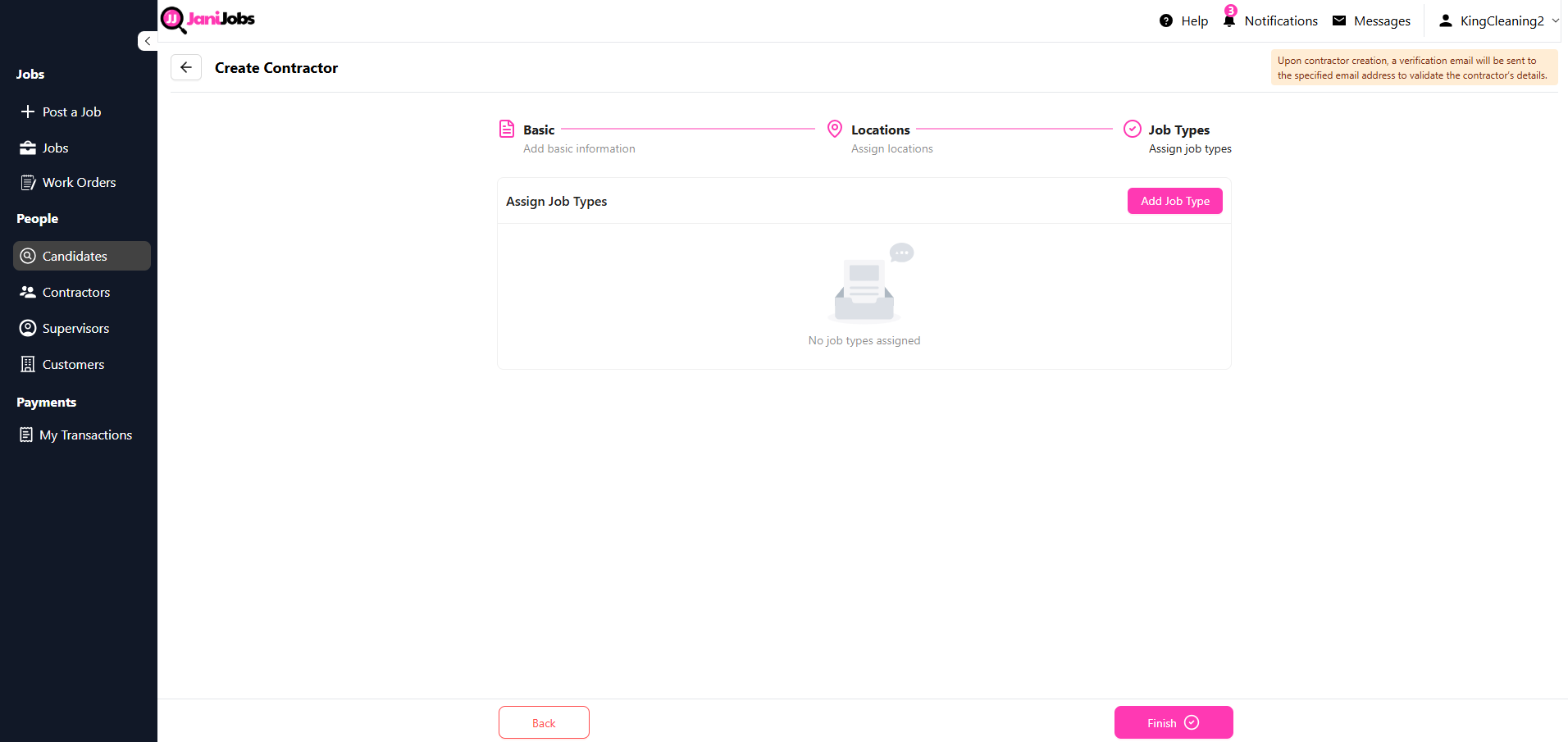Open the Messages envelope icon
Image resolution: width=1568 pixels, height=742 pixels.
pos(1339,20)
